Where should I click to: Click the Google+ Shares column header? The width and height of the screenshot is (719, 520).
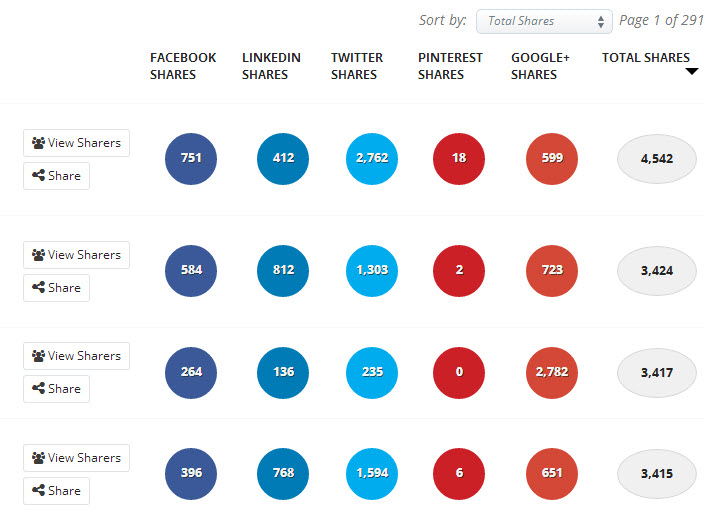540,66
